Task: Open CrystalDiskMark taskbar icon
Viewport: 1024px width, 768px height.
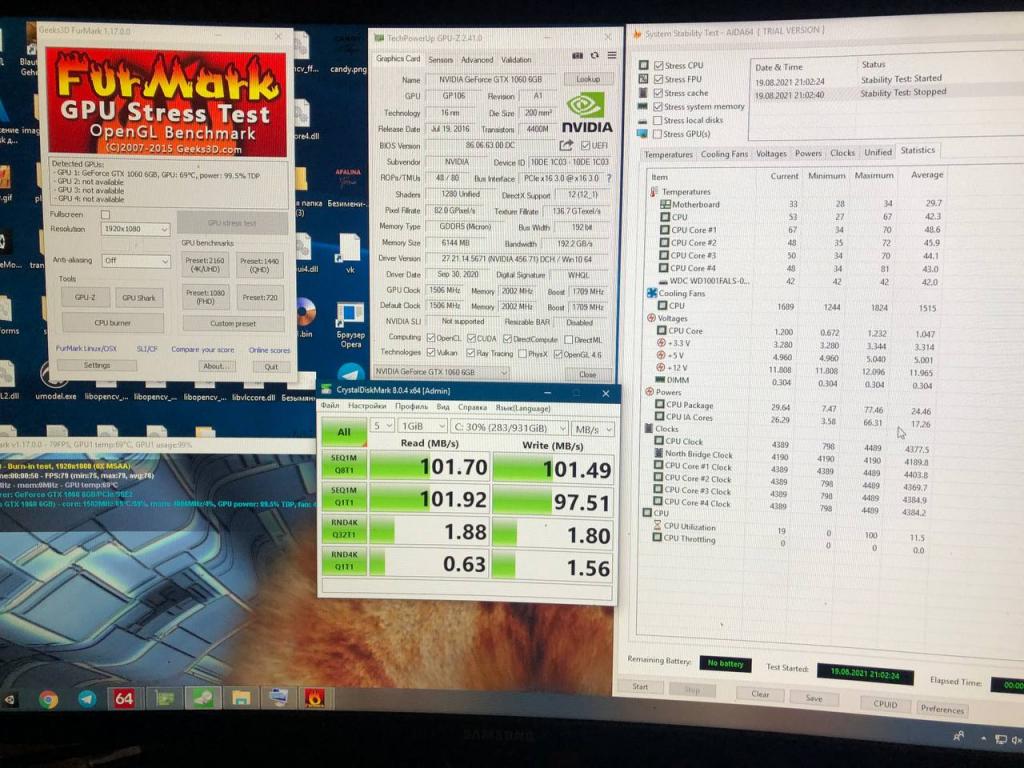Action: tap(202, 699)
